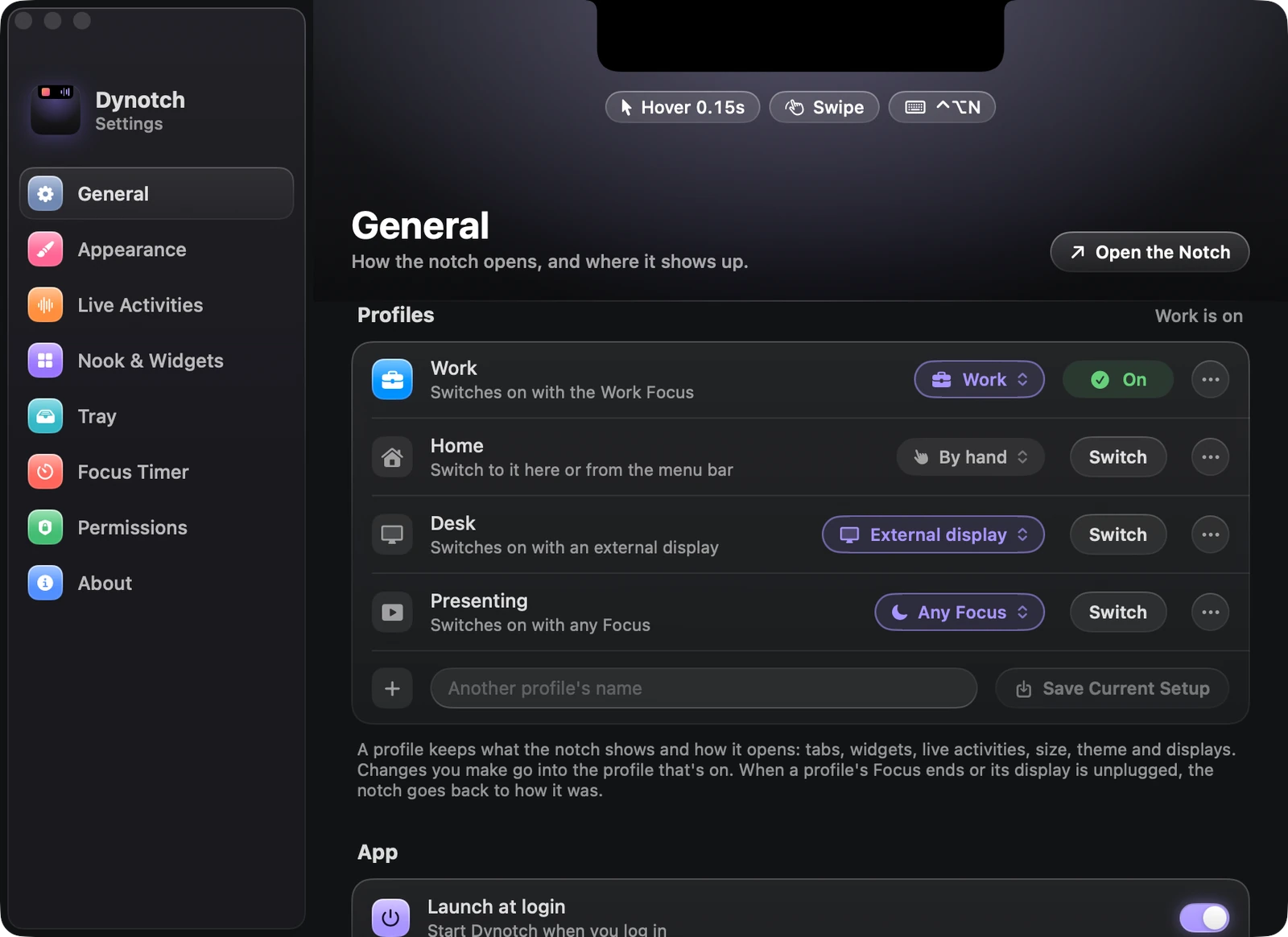Switch to the Desk profile
1288x937 pixels.
[x=1117, y=535]
